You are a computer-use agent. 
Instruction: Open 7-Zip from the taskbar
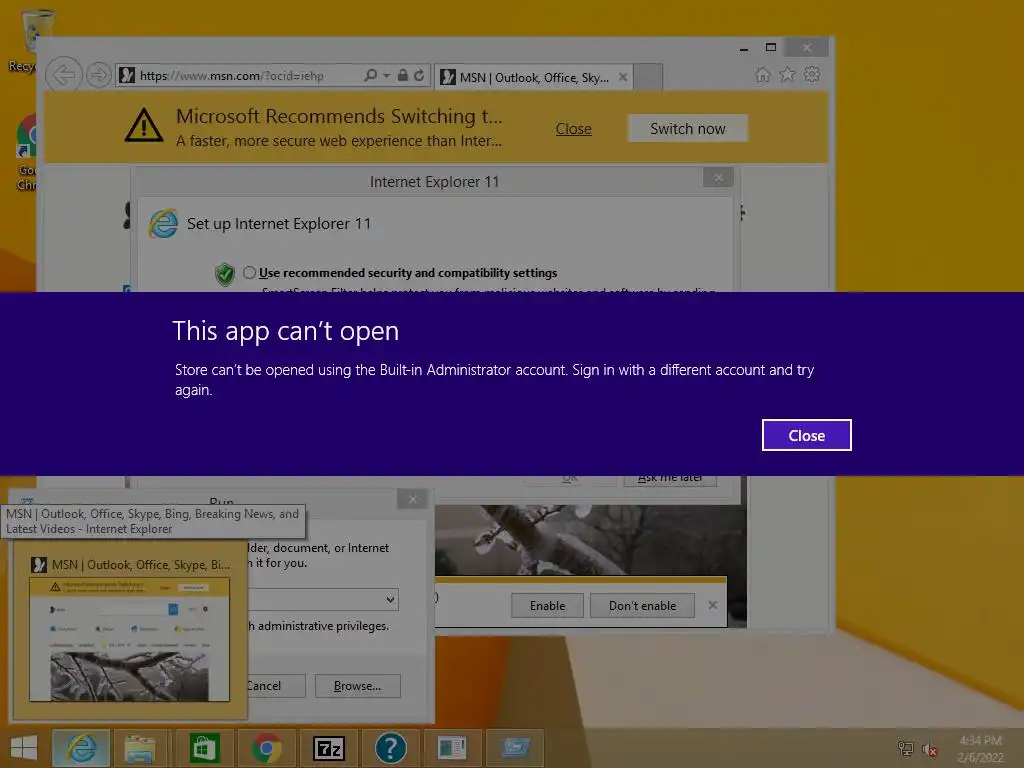point(328,748)
